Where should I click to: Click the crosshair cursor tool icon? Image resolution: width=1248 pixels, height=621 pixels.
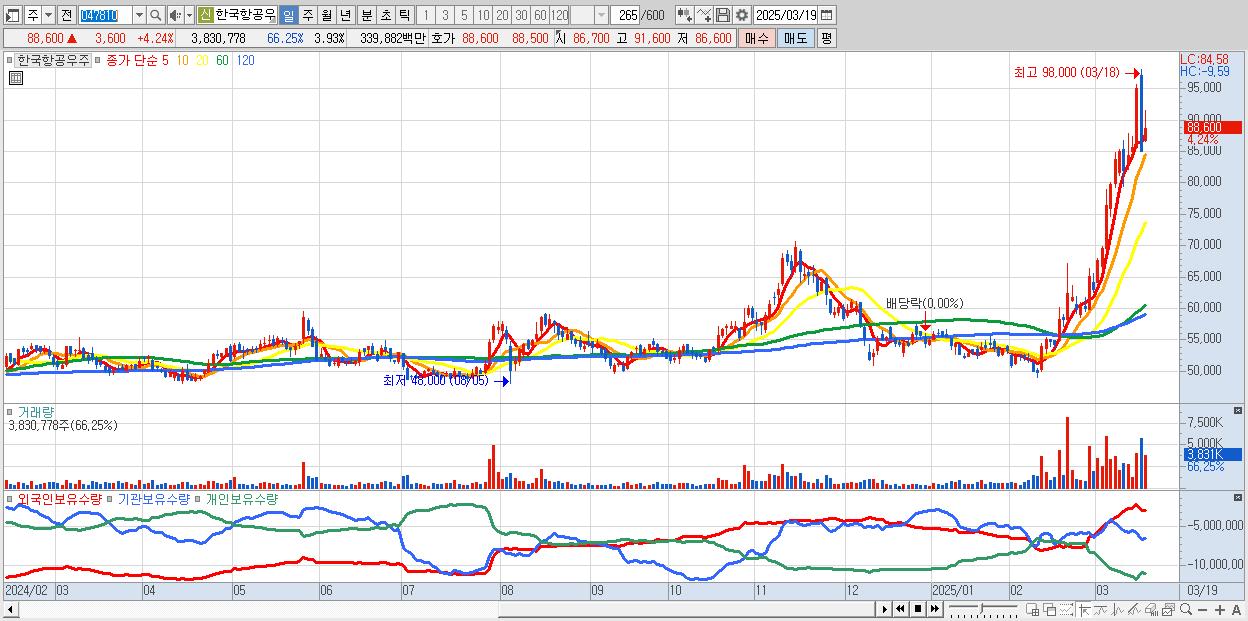pyautogui.click(x=1084, y=609)
